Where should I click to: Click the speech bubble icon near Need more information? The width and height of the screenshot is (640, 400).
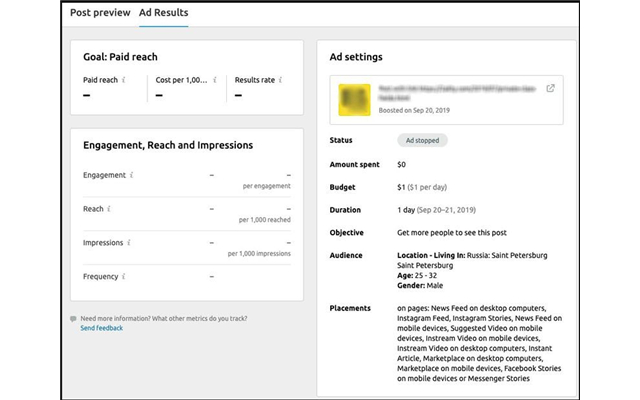(73, 319)
